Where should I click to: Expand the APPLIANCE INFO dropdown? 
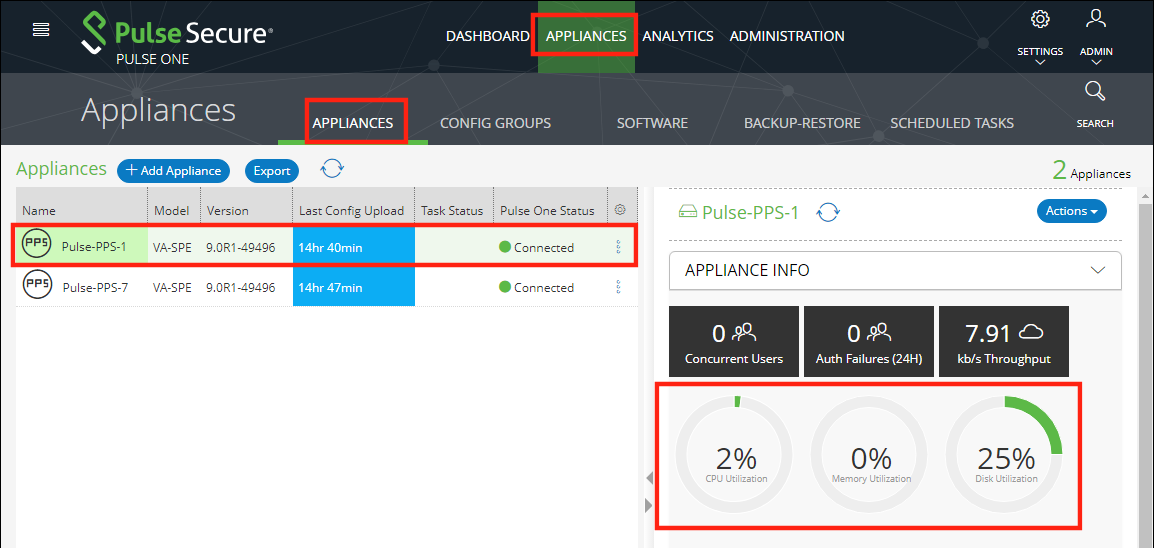(x=896, y=270)
